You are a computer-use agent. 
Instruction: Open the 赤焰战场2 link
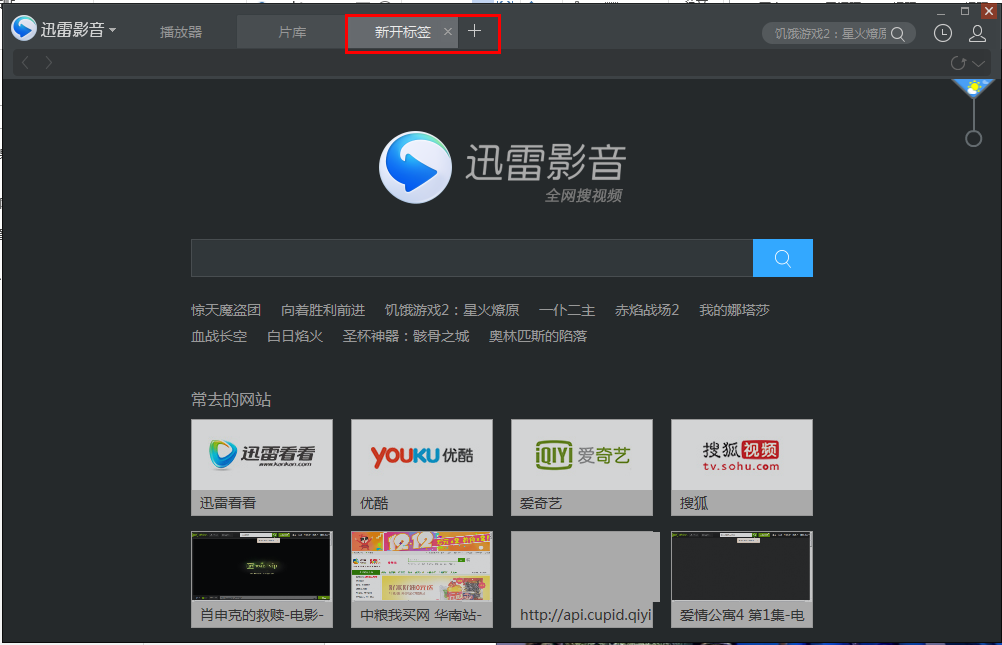[647, 311]
